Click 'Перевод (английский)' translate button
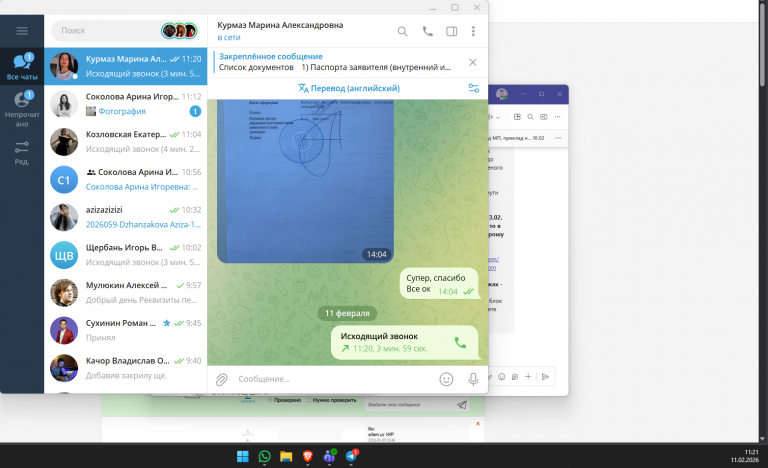The width and height of the screenshot is (768, 468). tap(349, 88)
